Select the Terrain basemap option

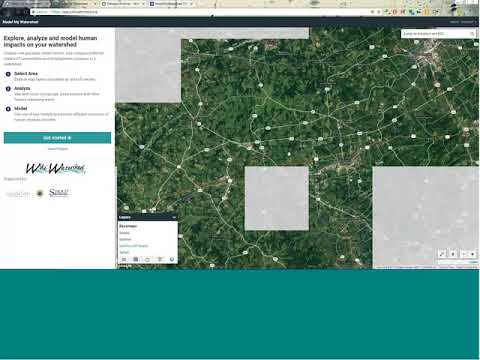tap(124, 252)
